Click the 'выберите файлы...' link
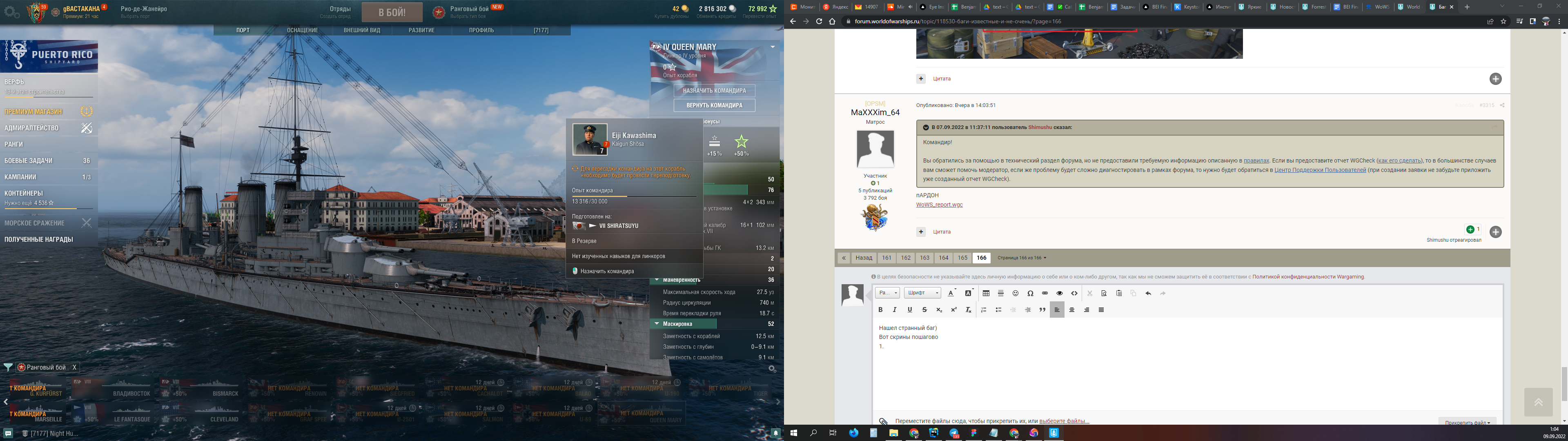 click(1064, 421)
